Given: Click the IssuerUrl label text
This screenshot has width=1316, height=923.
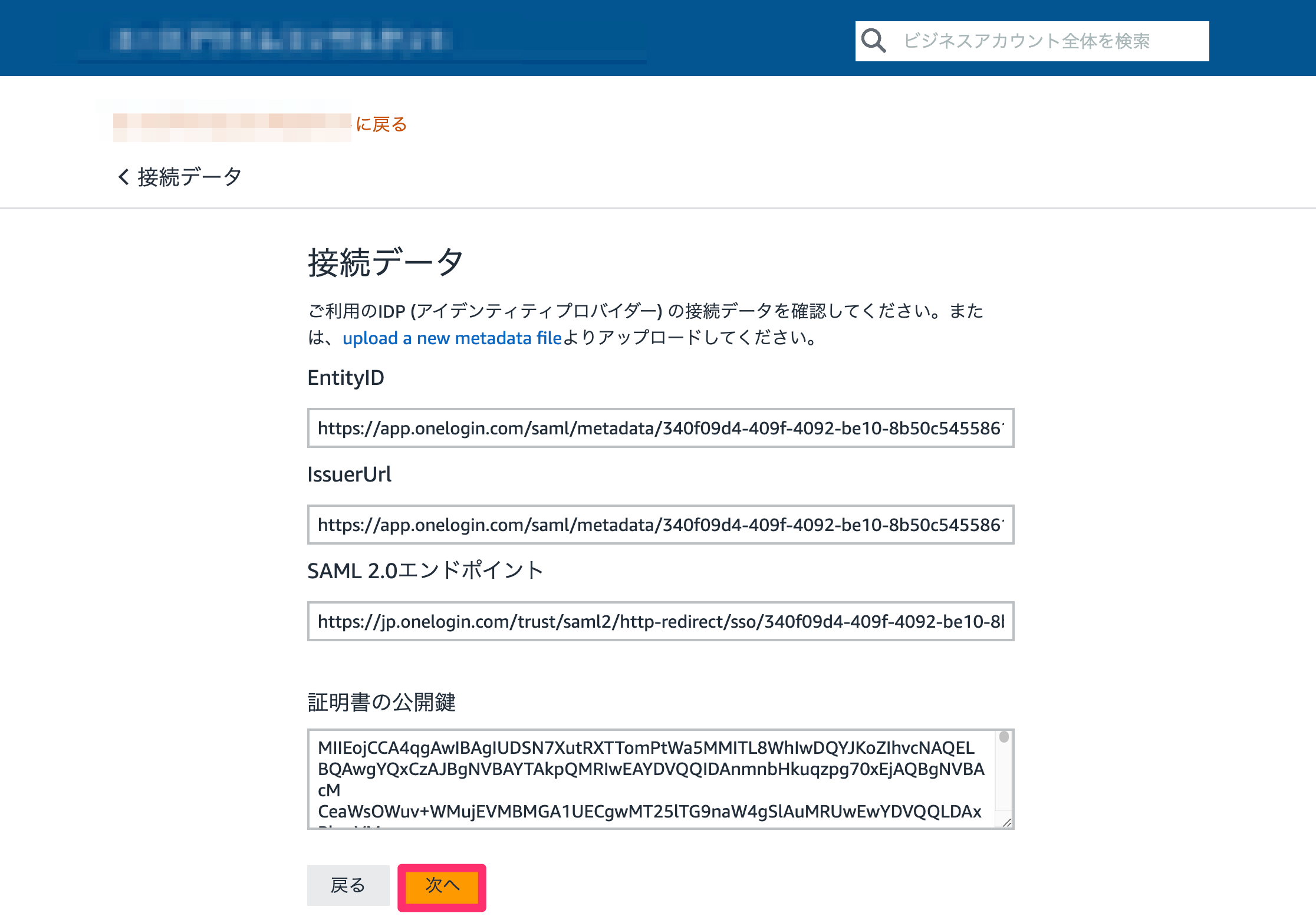Looking at the screenshot, I should point(349,474).
